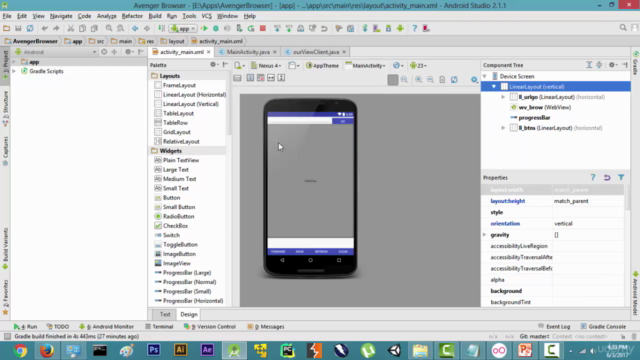Expand Gradle Scripts node
The image size is (640, 360).
pyautogui.click(x=15, y=71)
